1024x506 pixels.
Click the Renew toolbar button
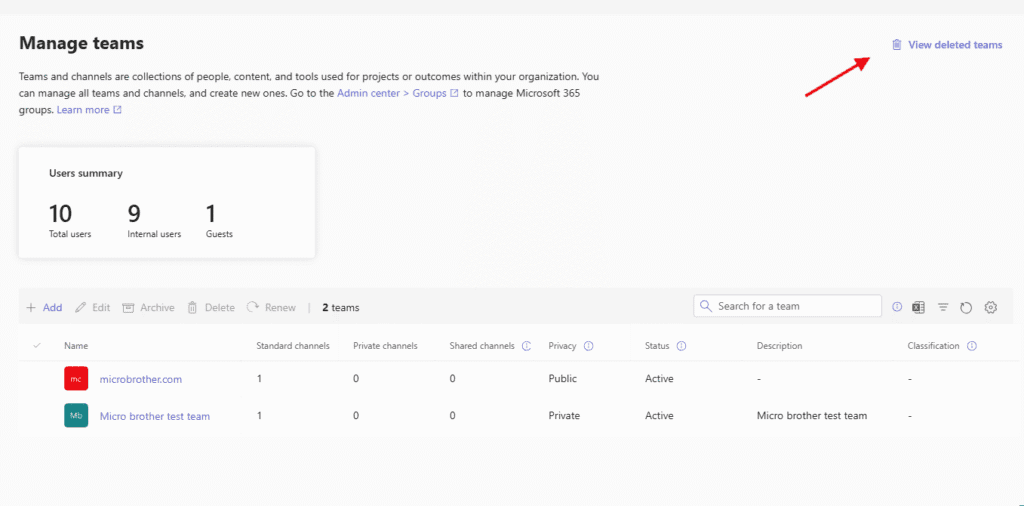(x=271, y=308)
